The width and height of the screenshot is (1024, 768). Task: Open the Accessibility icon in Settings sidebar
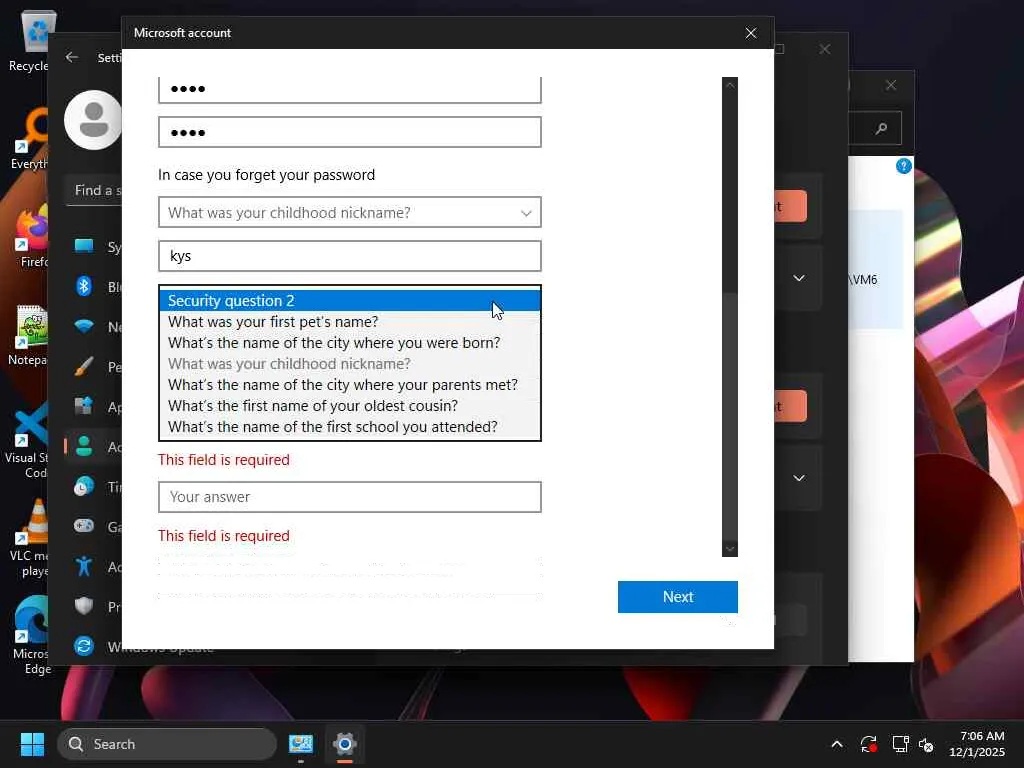pos(84,566)
